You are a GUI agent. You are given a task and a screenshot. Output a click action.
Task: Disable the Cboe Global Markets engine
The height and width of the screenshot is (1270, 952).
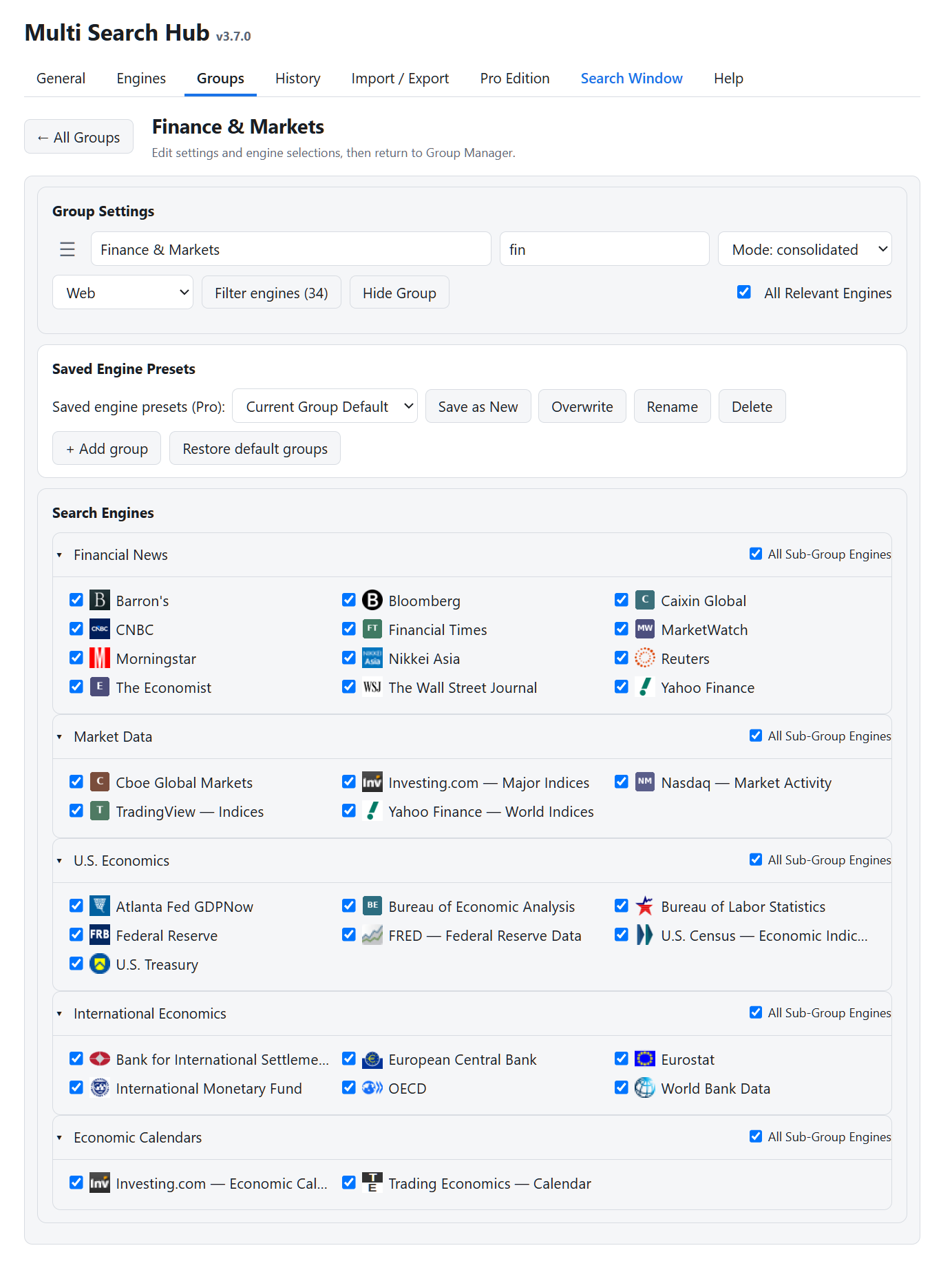click(x=76, y=782)
